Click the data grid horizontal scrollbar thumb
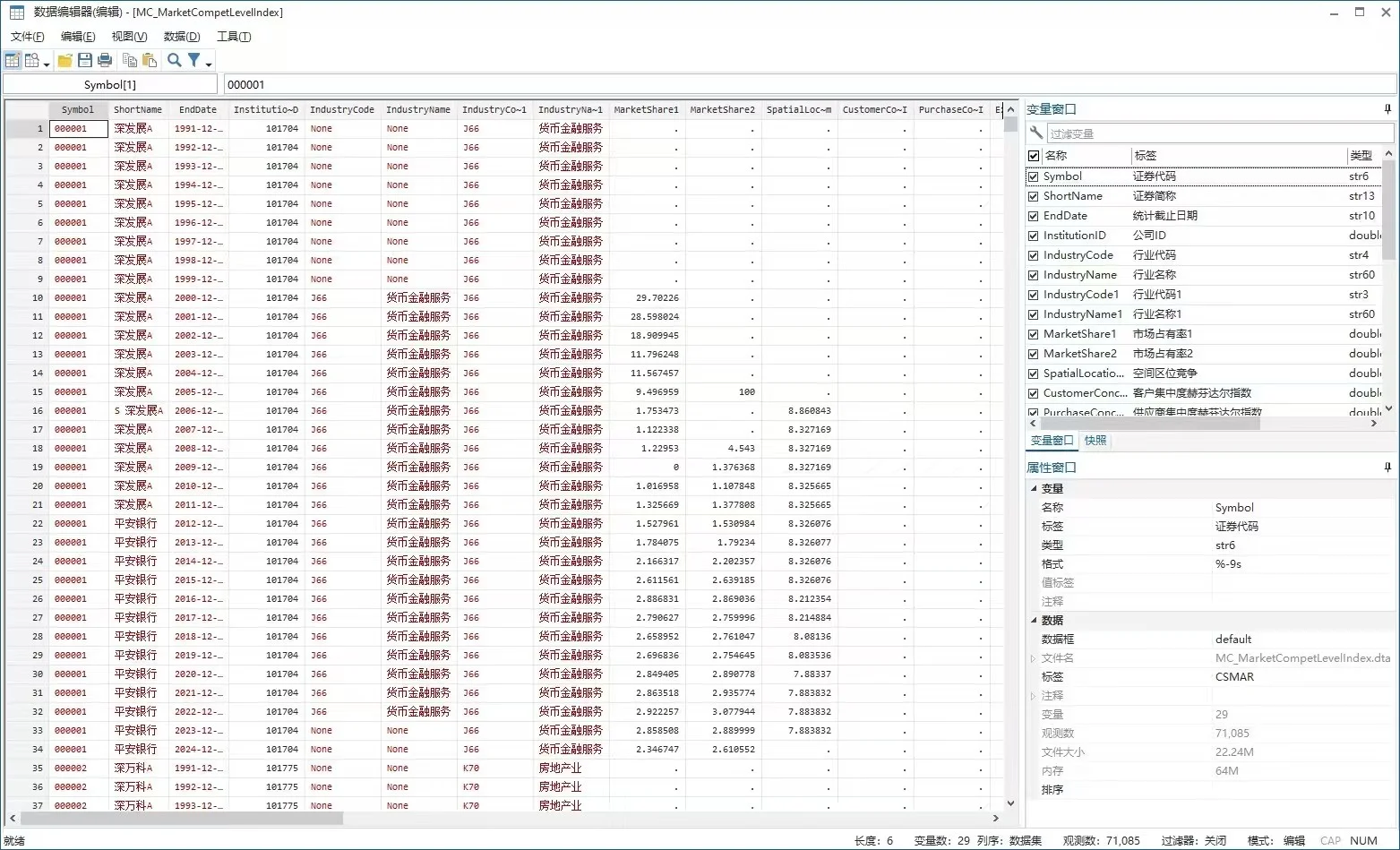The image size is (1400, 850). click(182, 818)
